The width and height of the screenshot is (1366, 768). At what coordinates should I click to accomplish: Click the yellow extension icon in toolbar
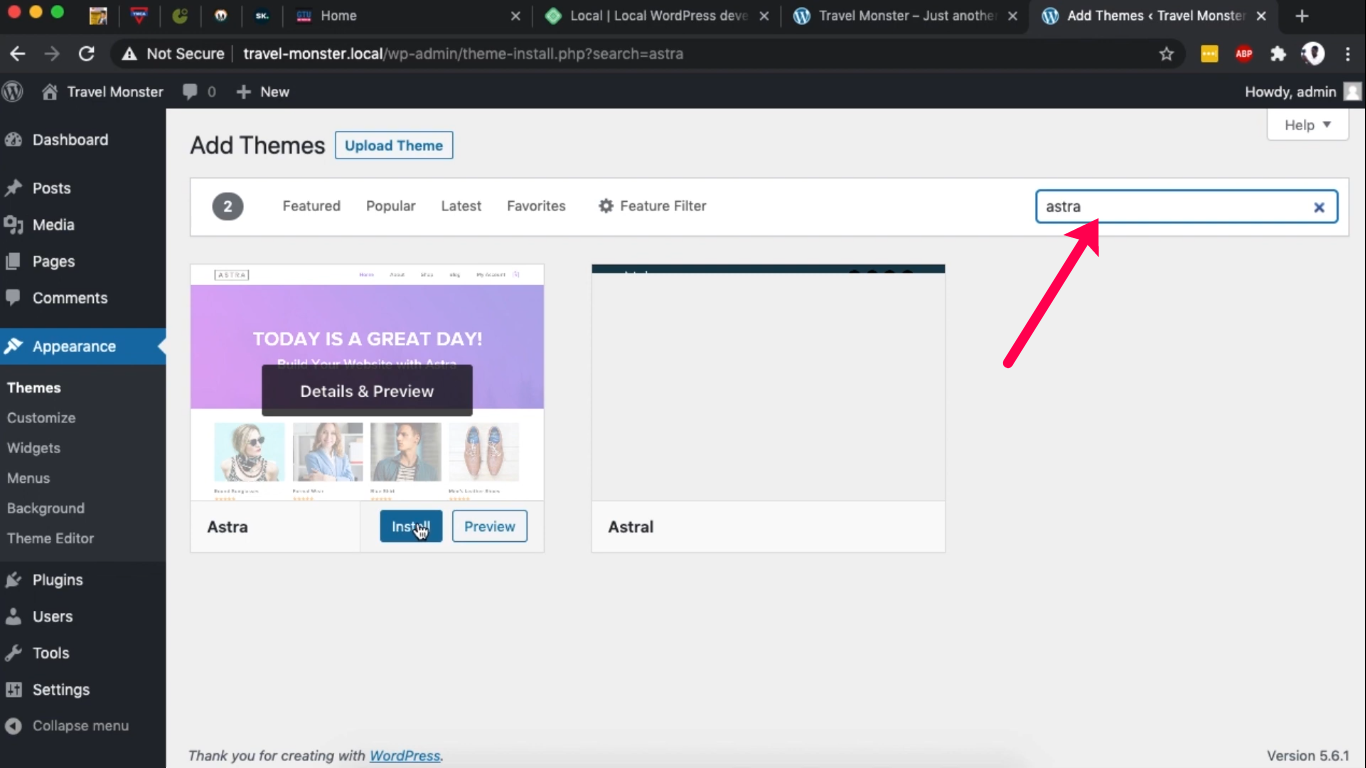1209,54
